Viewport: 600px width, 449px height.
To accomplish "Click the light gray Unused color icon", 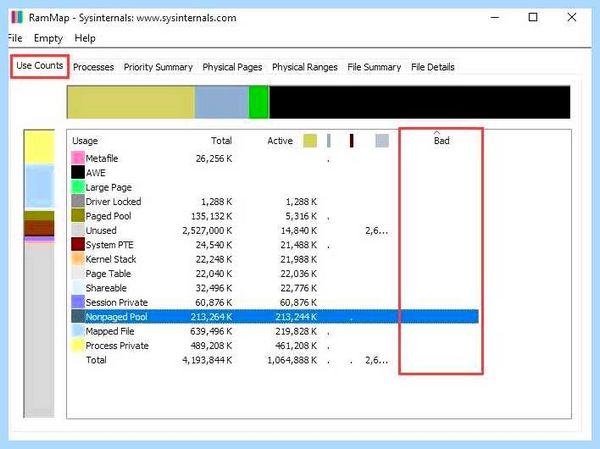I will click(78, 230).
